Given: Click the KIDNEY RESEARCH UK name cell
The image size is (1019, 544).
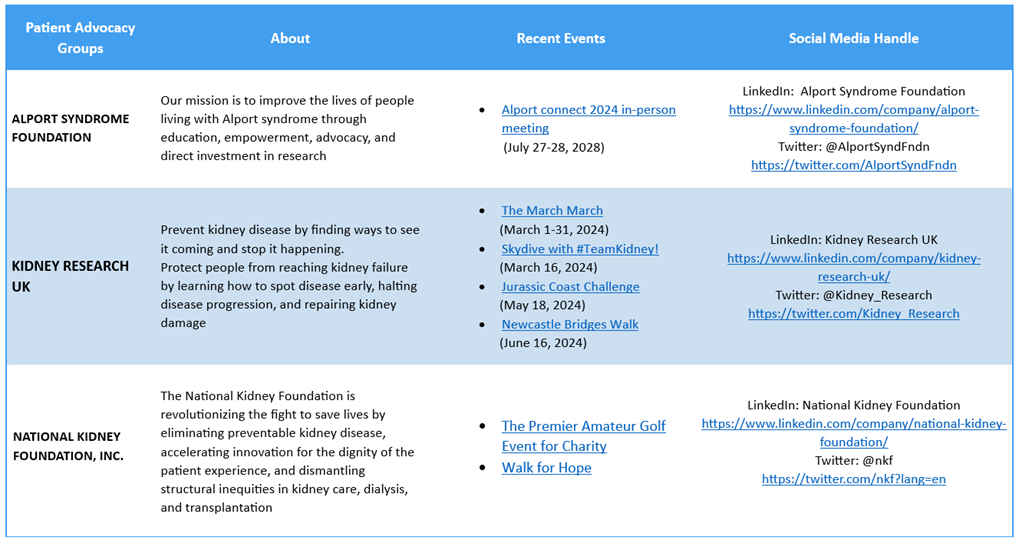Looking at the screenshot, I should click(x=70, y=275).
